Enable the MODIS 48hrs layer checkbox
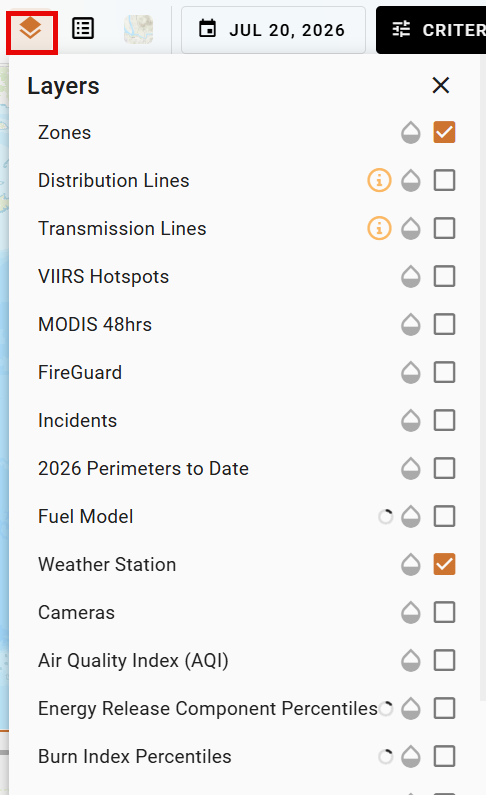Image resolution: width=486 pixels, height=795 pixels. click(444, 324)
